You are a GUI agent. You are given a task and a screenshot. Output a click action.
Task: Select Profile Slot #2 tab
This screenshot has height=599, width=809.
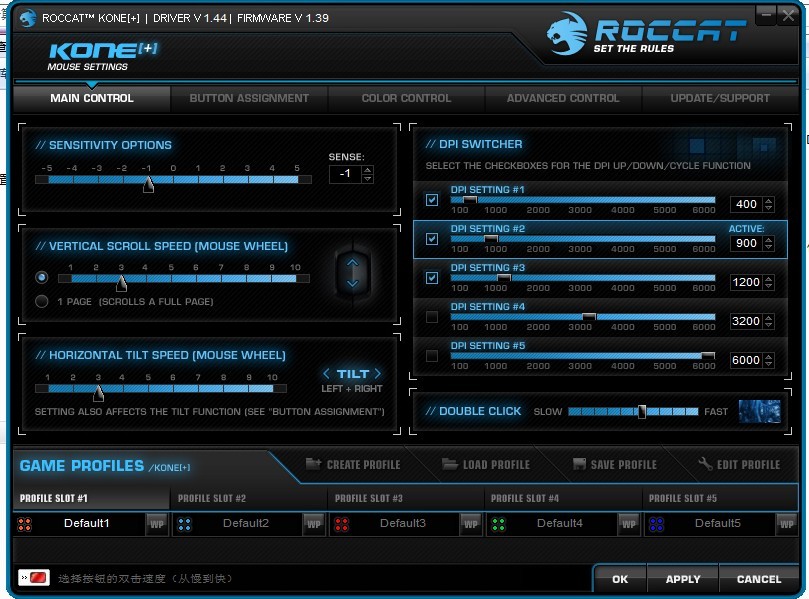point(249,498)
